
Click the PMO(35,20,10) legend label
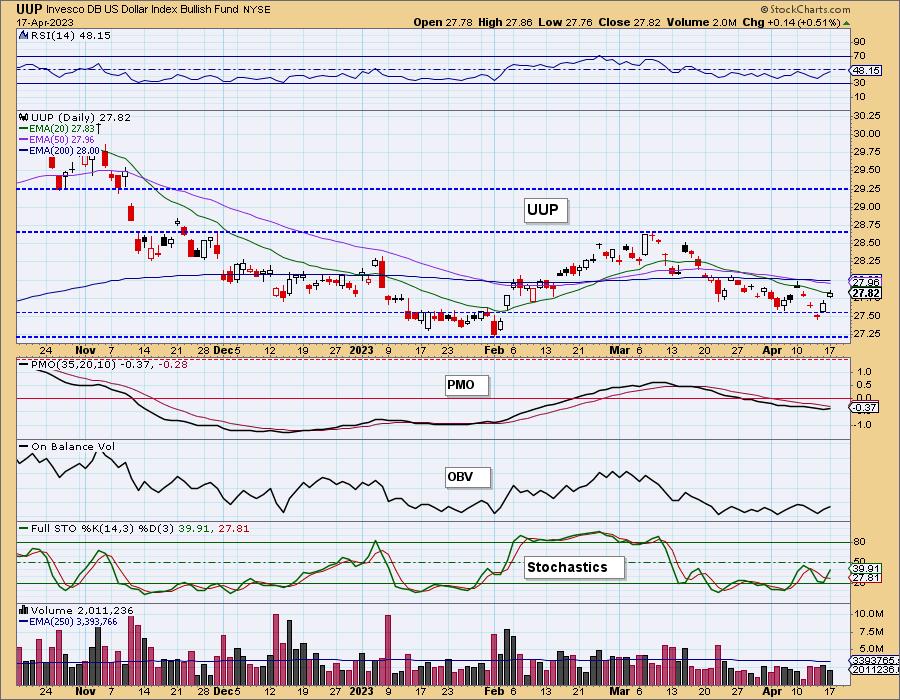104,364
